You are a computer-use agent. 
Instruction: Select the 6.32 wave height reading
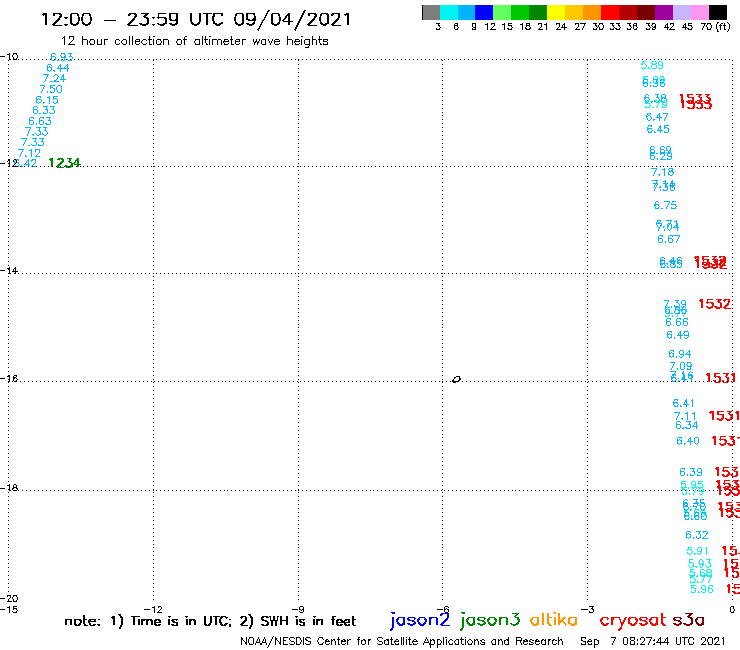(x=697, y=535)
